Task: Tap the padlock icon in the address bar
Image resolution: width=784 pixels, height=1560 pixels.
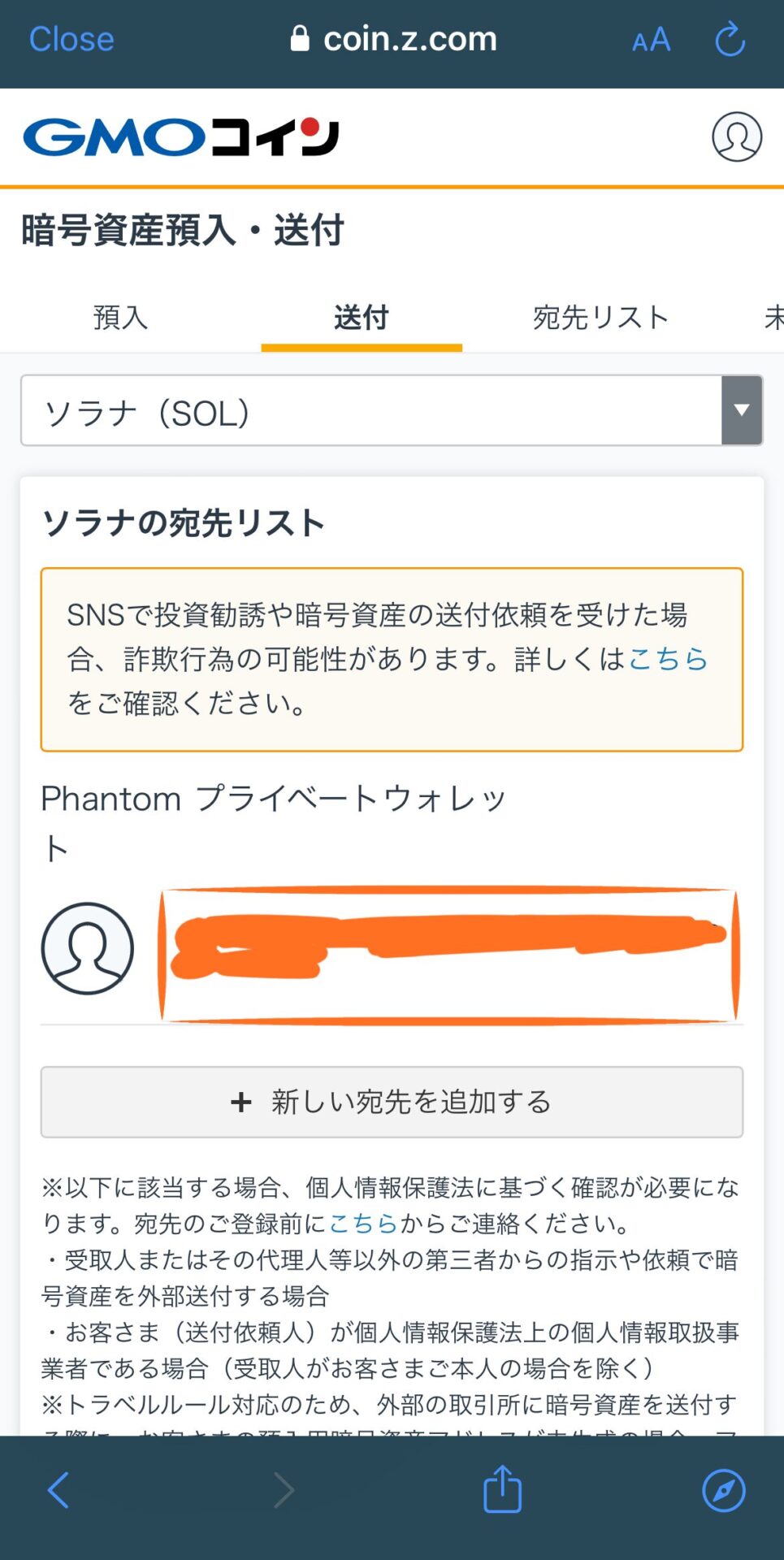Action: (x=301, y=37)
